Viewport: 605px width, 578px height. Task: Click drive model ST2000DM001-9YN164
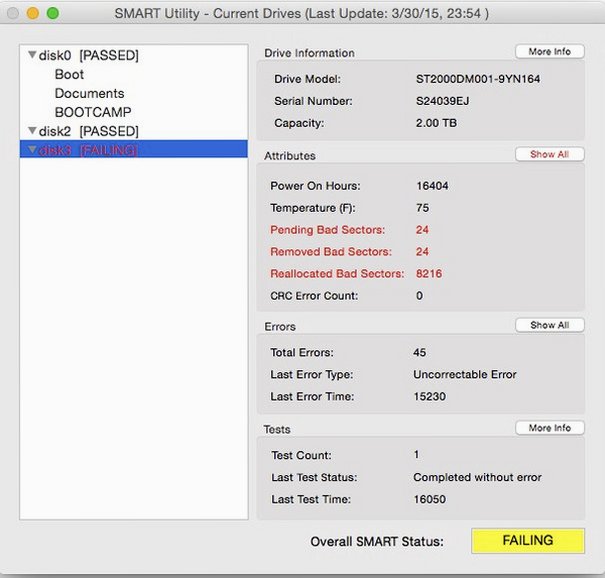[x=478, y=79]
